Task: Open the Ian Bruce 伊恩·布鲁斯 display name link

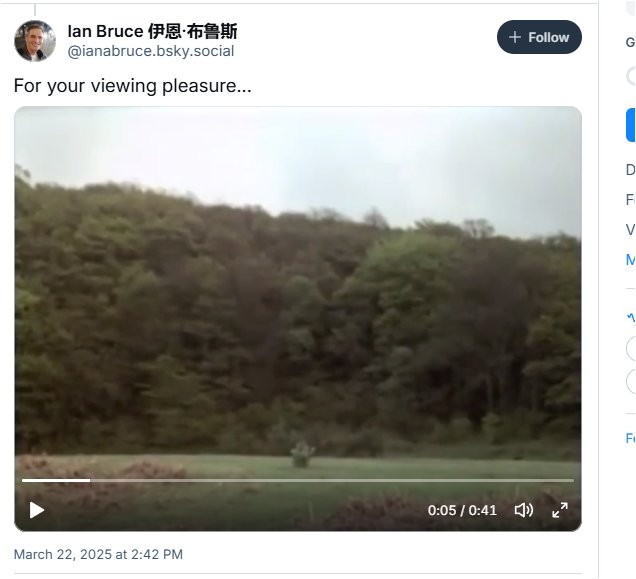Action: [x=152, y=31]
